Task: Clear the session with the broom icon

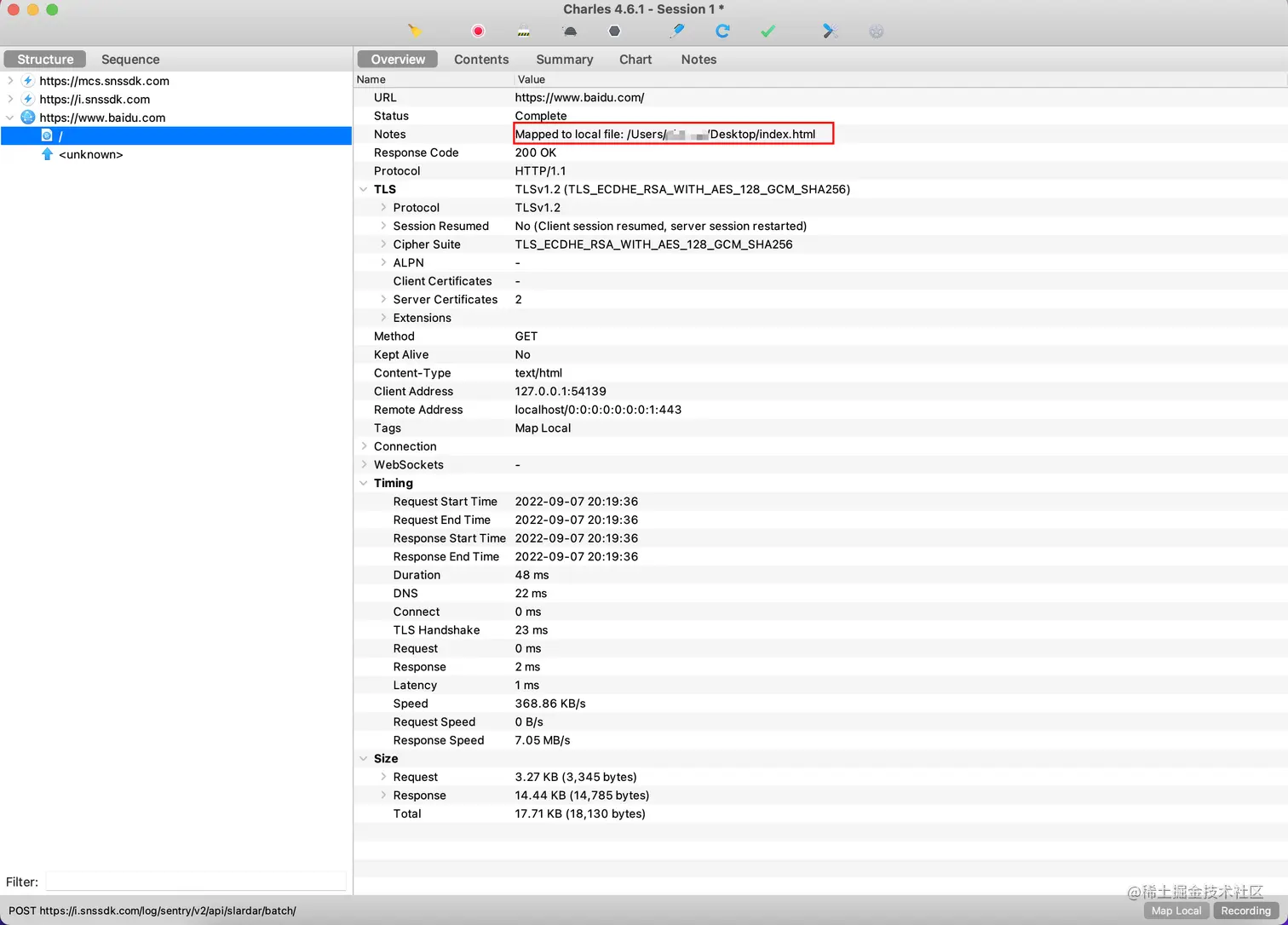Action: point(414,31)
